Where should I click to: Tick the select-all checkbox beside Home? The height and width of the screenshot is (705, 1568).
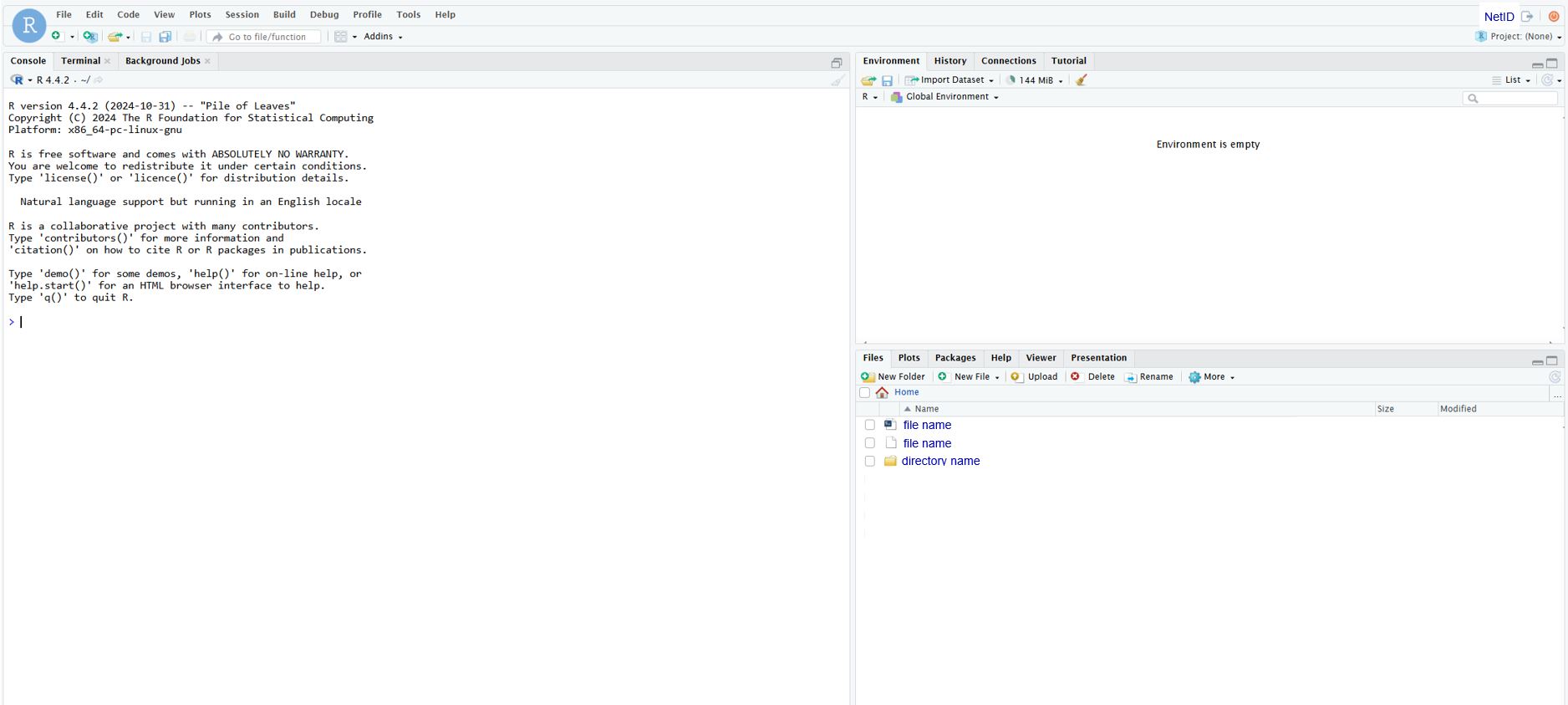pyautogui.click(x=865, y=392)
